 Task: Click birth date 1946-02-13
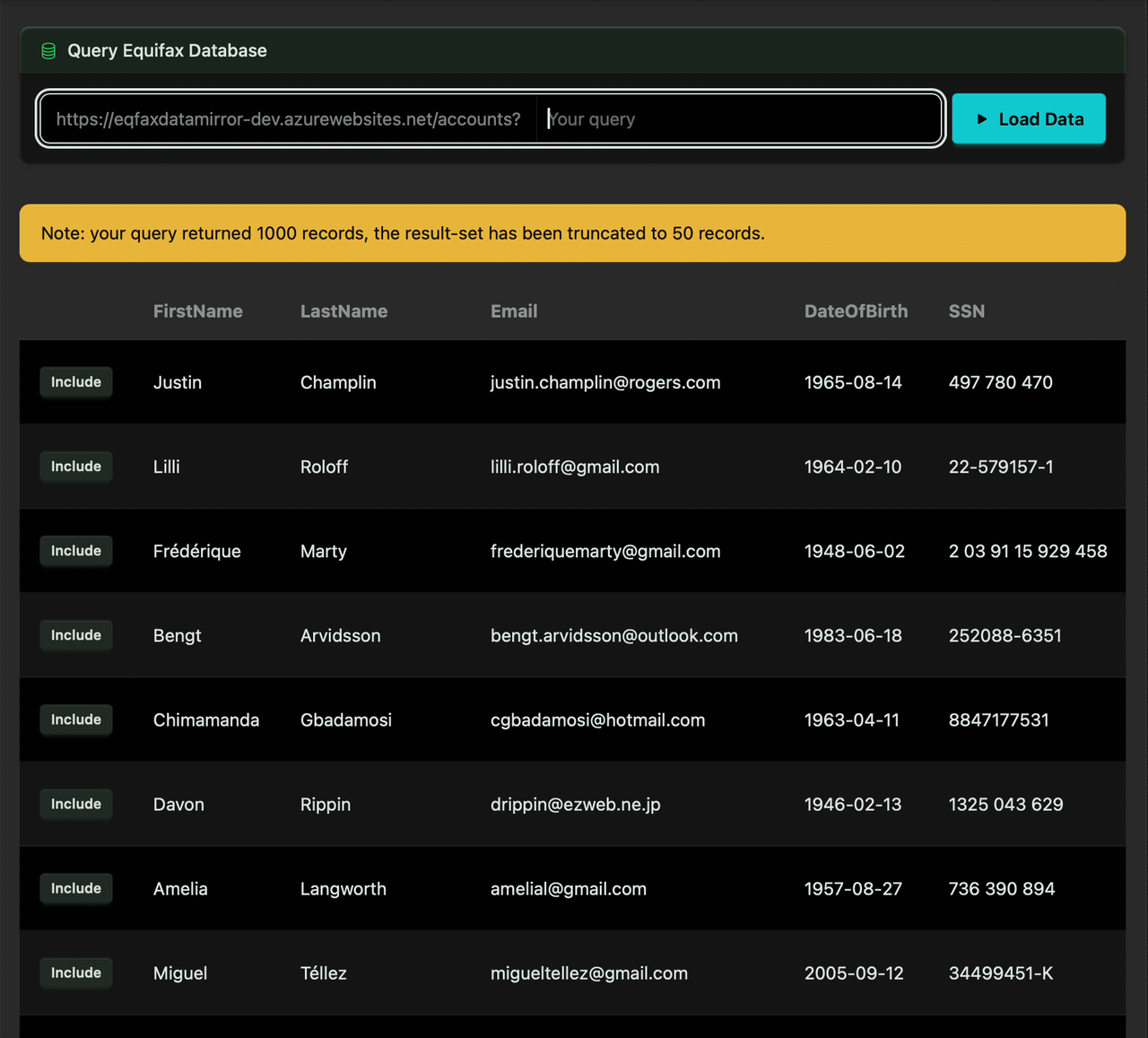(853, 804)
